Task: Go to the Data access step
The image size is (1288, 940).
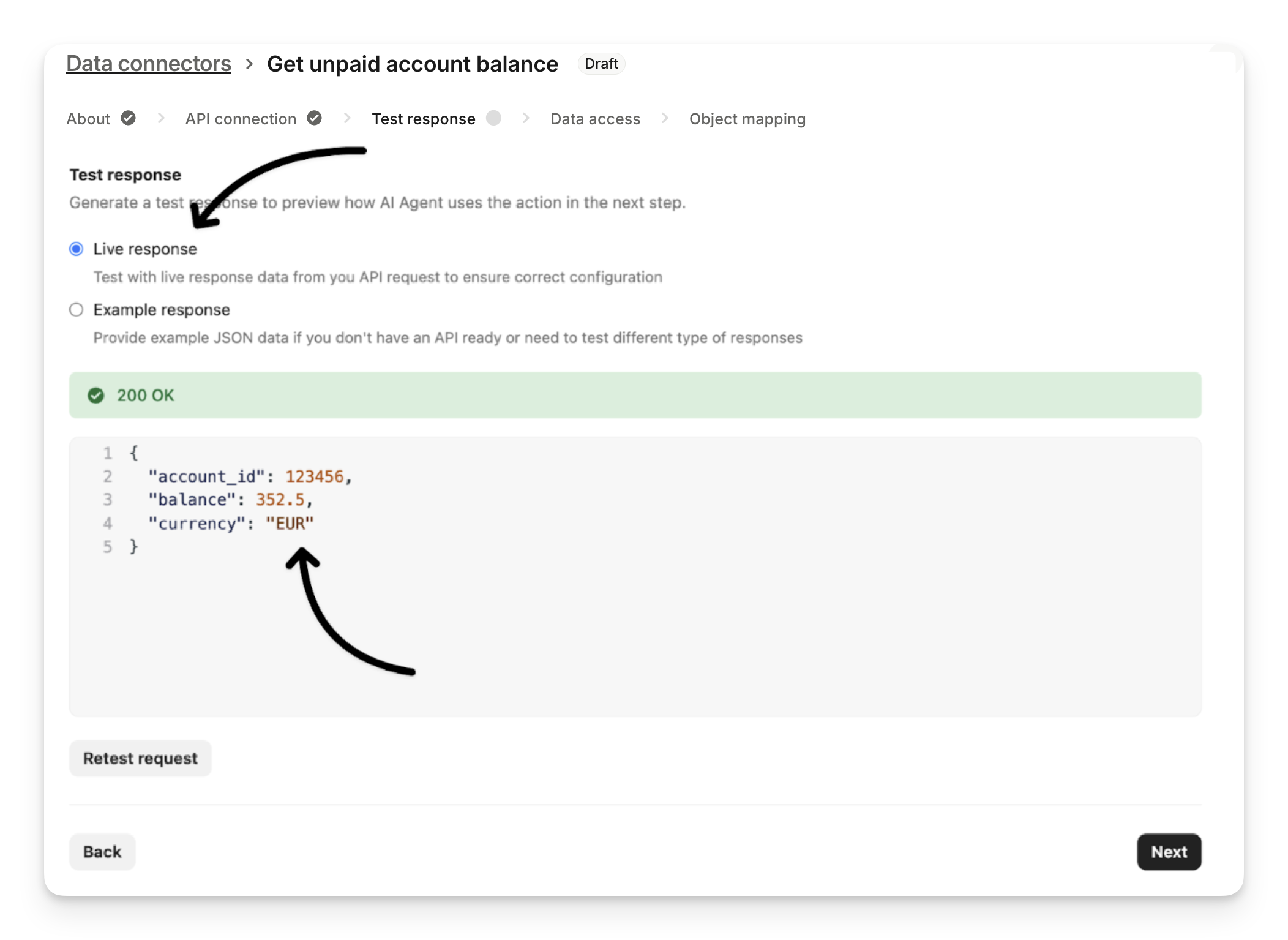Action: coord(595,119)
